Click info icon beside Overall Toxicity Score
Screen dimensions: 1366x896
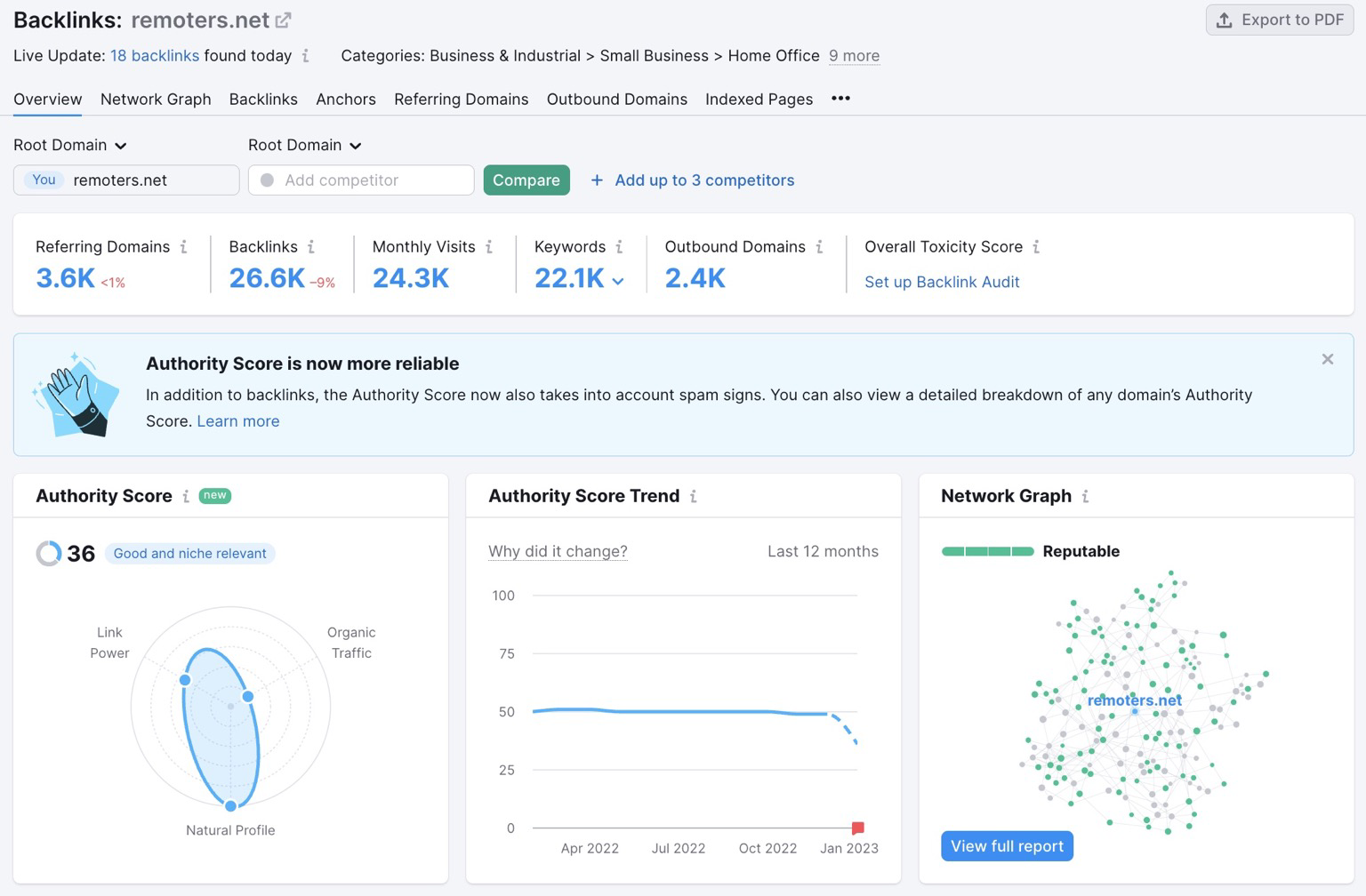pyautogui.click(x=1036, y=247)
